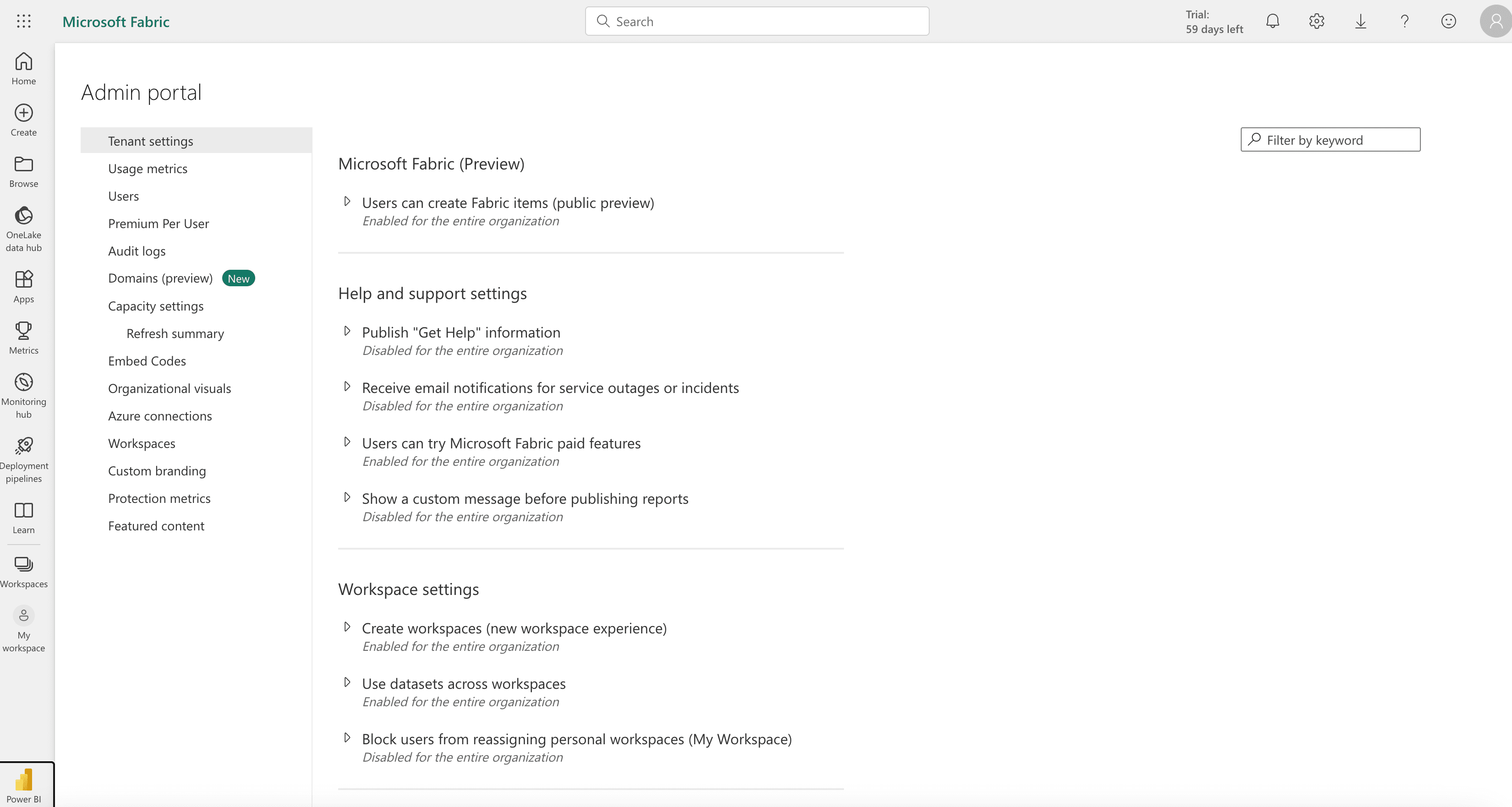
Task: Open Deployment pipelines rocket icon
Action: (x=24, y=446)
